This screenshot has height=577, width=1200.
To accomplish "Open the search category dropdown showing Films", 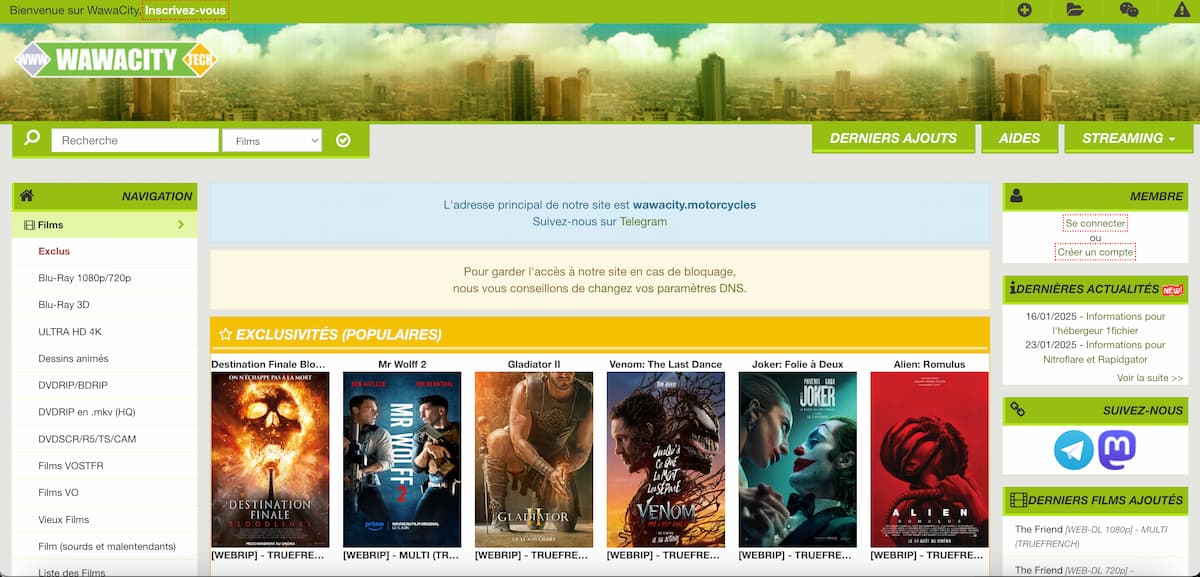I will [x=272, y=141].
